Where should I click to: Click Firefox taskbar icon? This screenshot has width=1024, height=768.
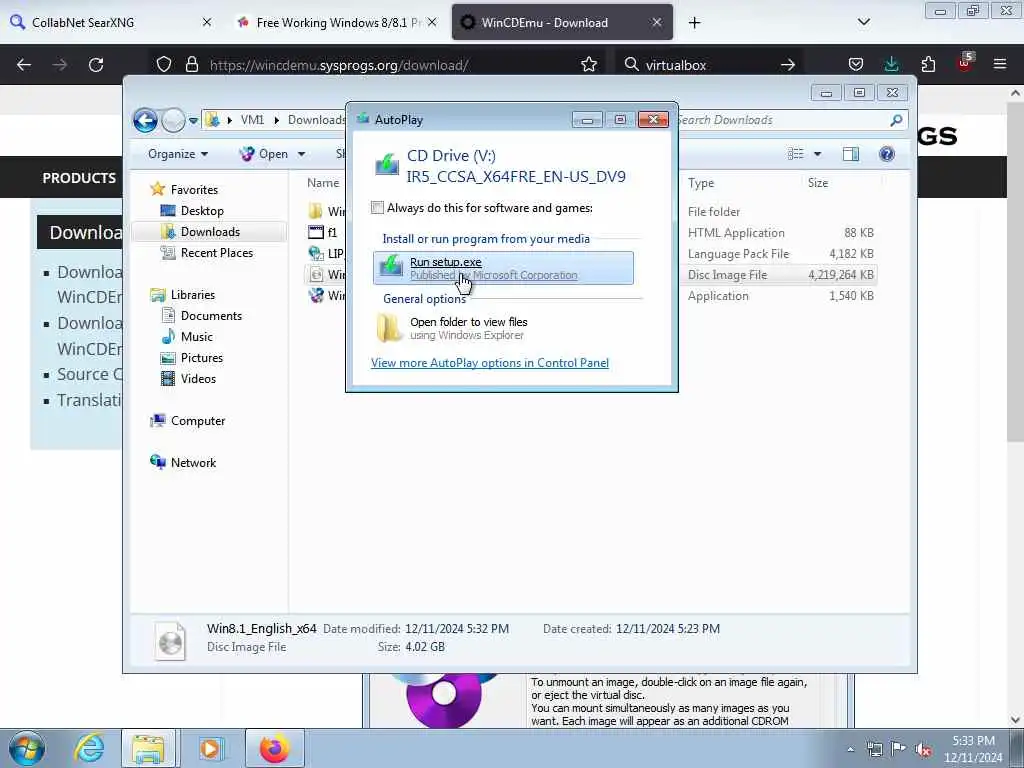274,748
